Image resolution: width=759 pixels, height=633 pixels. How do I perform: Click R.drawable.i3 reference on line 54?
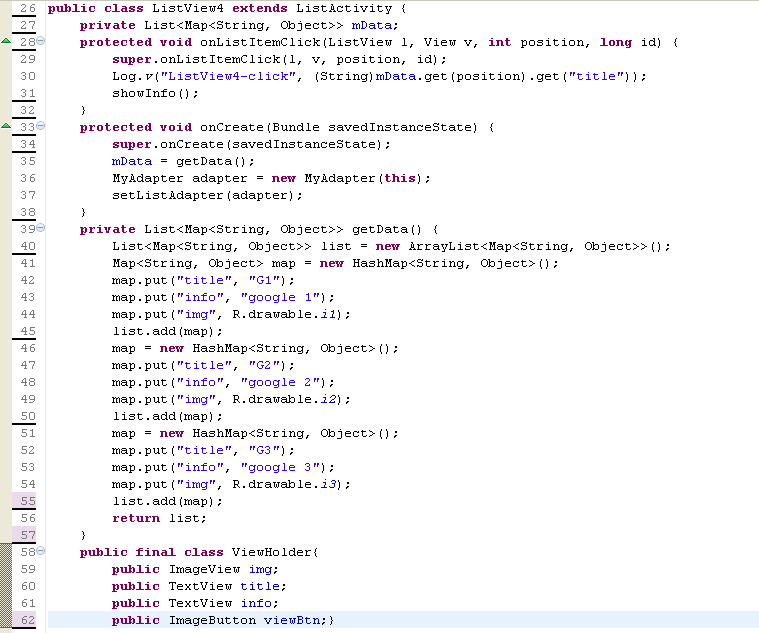pyautogui.click(x=284, y=484)
